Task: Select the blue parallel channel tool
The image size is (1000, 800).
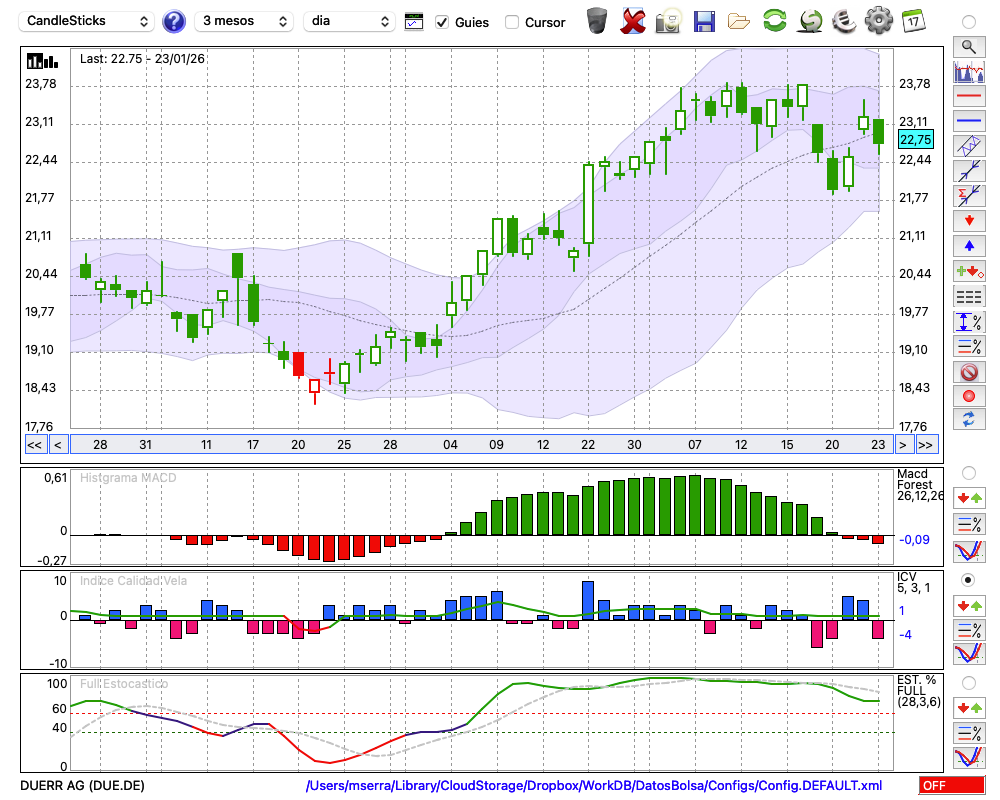Action: tap(968, 145)
